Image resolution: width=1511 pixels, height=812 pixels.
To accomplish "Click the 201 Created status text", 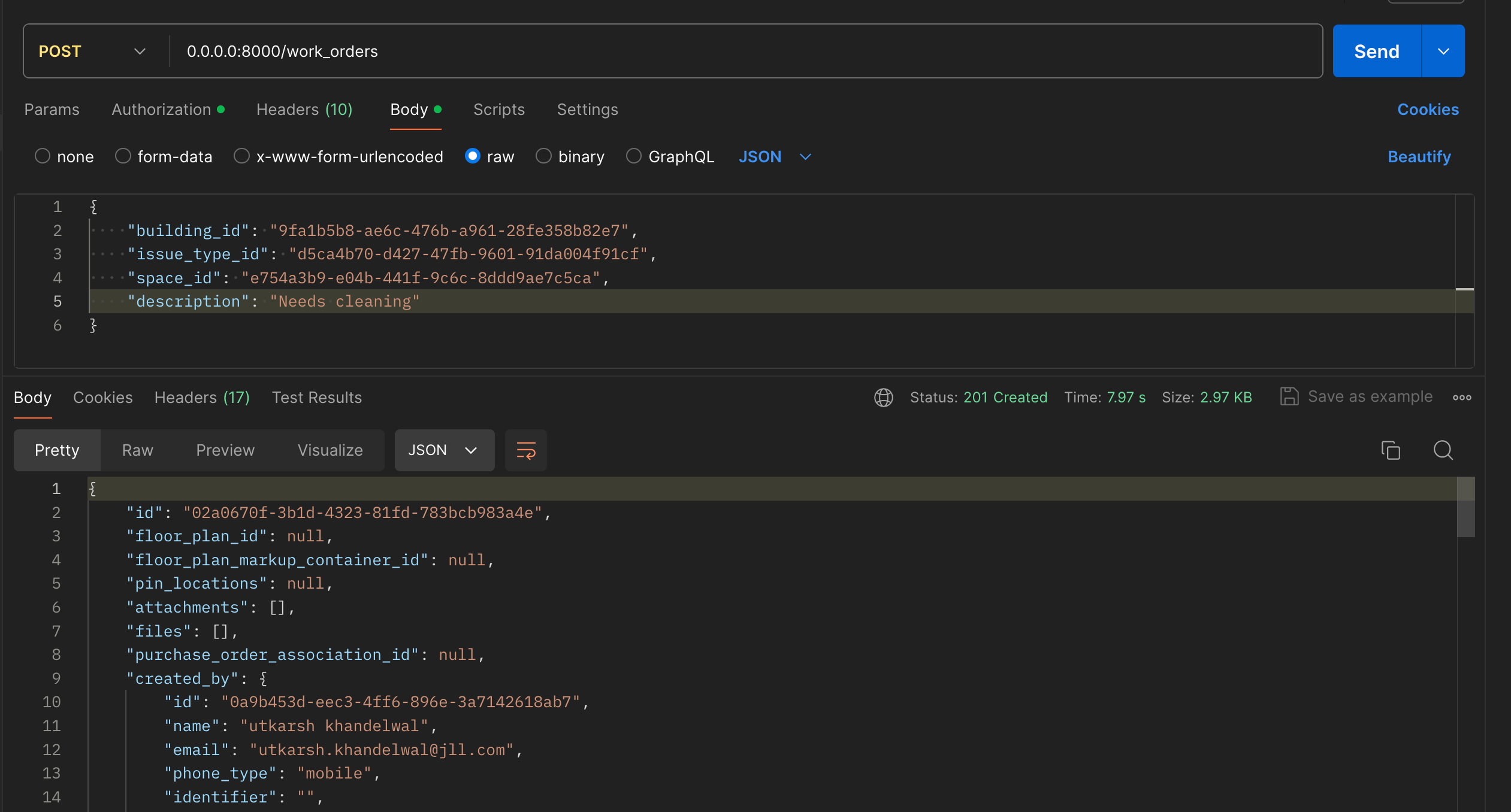I will [1005, 398].
